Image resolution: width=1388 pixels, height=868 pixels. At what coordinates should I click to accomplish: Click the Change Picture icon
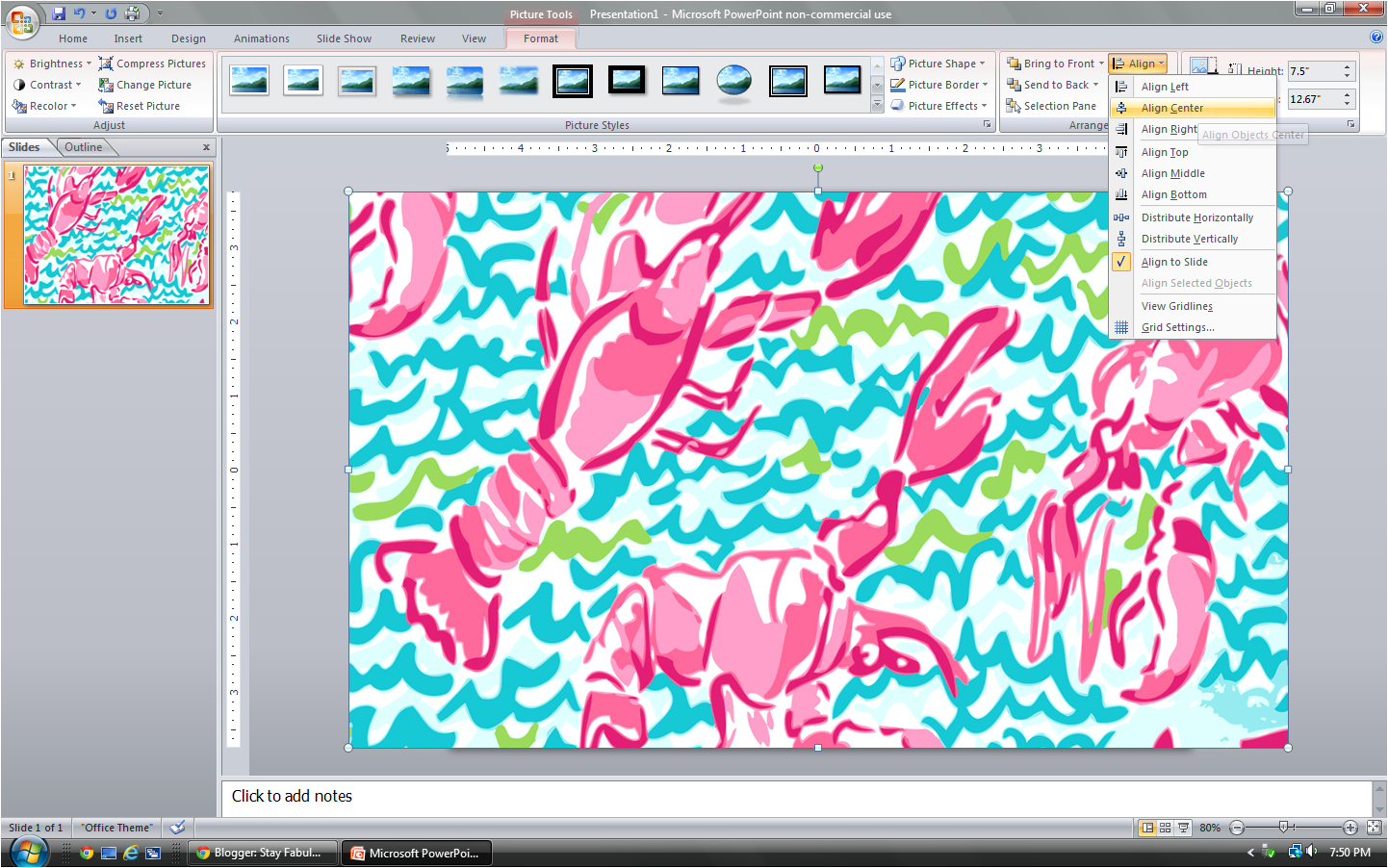(x=106, y=85)
